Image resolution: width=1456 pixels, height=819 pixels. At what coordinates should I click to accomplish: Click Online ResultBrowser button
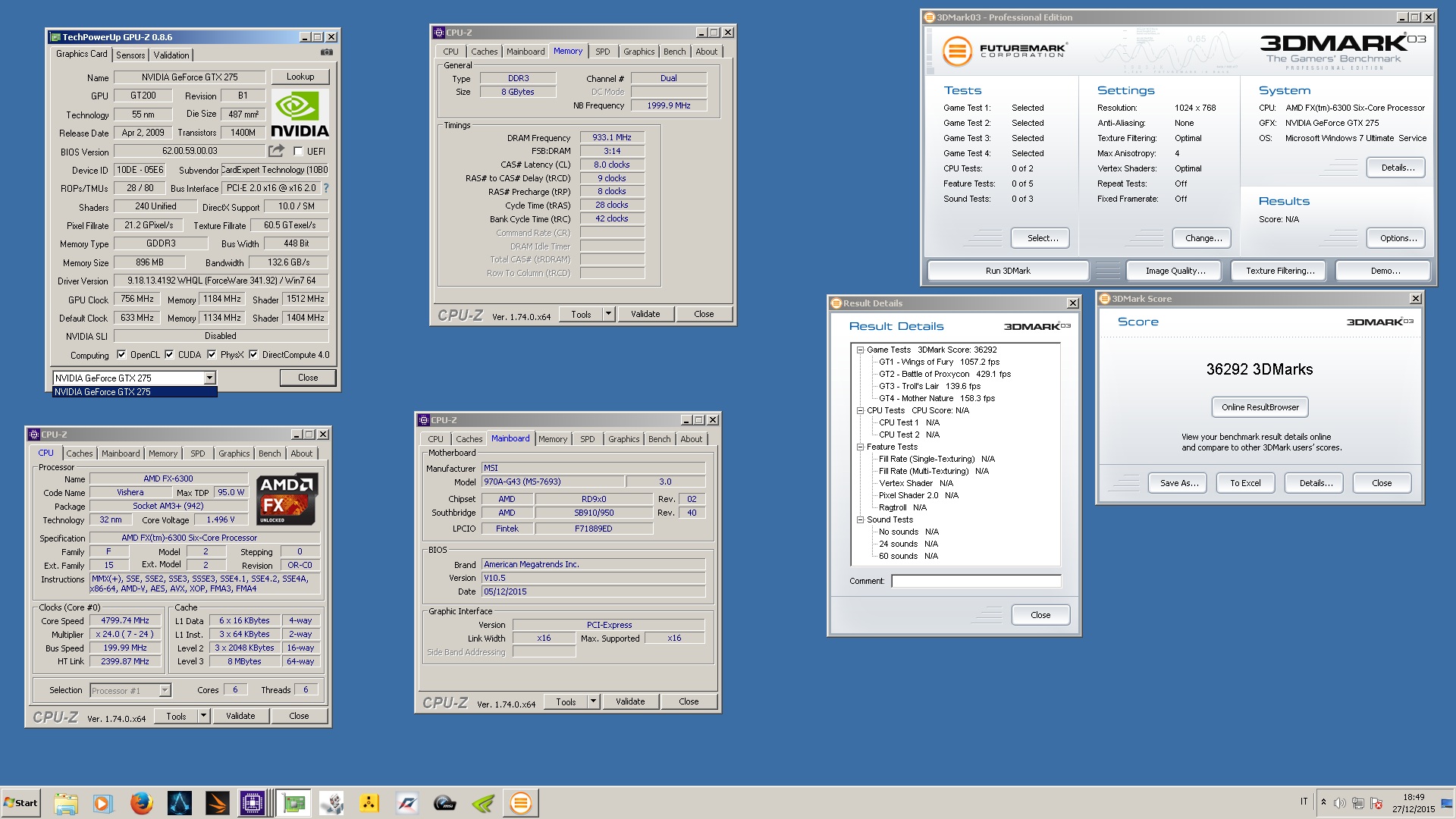click(1260, 407)
